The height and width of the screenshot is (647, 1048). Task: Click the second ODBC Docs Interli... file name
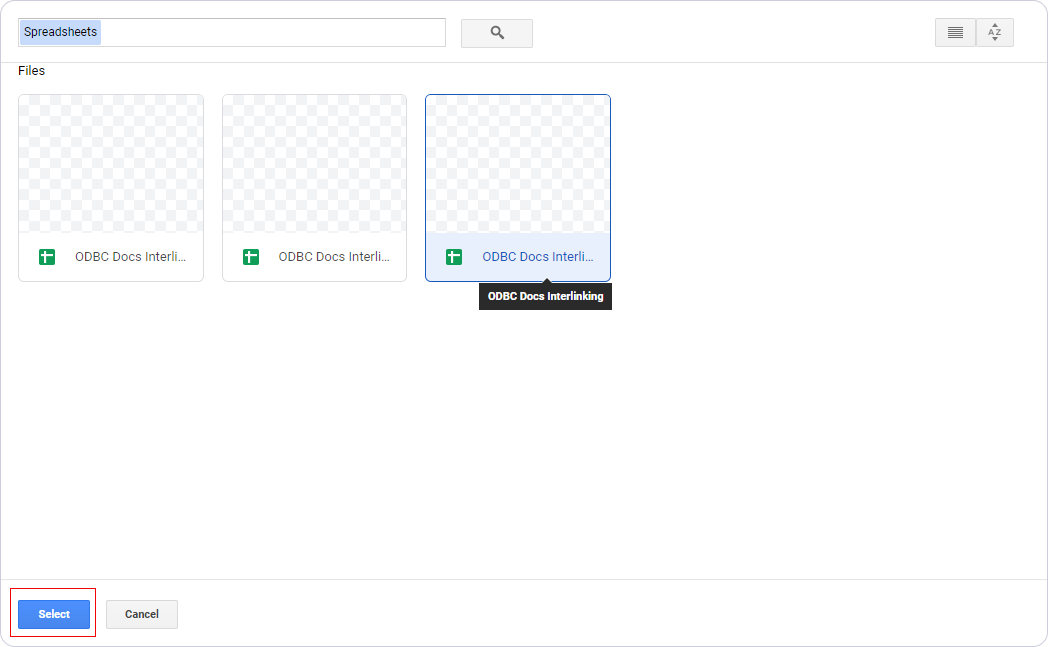[x=334, y=257]
